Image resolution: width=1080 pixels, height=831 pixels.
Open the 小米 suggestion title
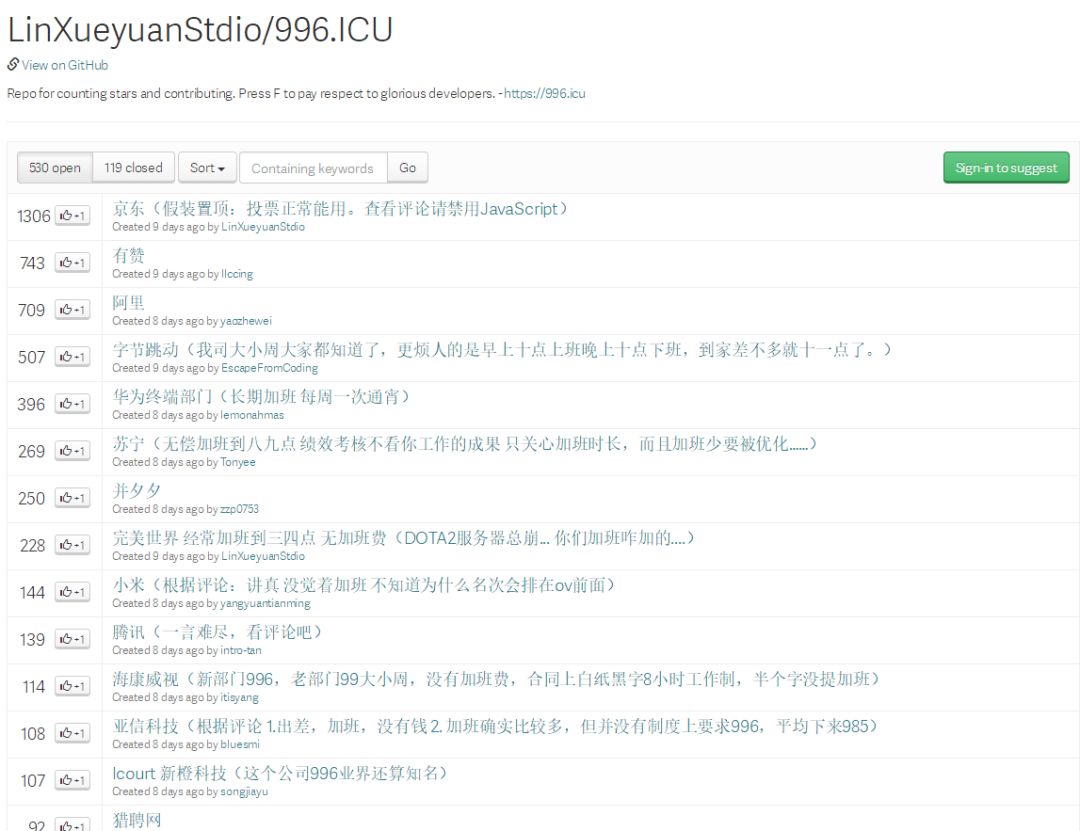click(x=363, y=585)
